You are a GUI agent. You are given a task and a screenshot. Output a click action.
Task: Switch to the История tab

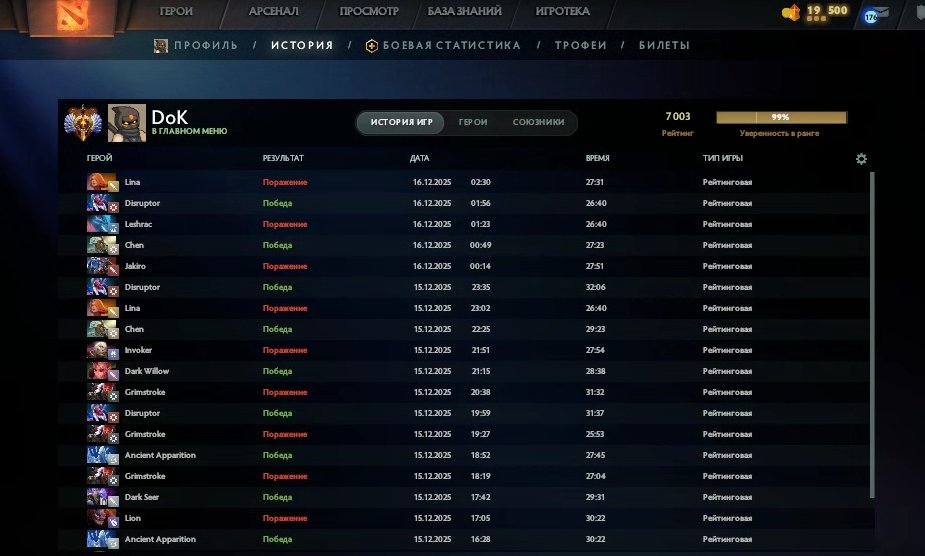pyautogui.click(x=302, y=45)
